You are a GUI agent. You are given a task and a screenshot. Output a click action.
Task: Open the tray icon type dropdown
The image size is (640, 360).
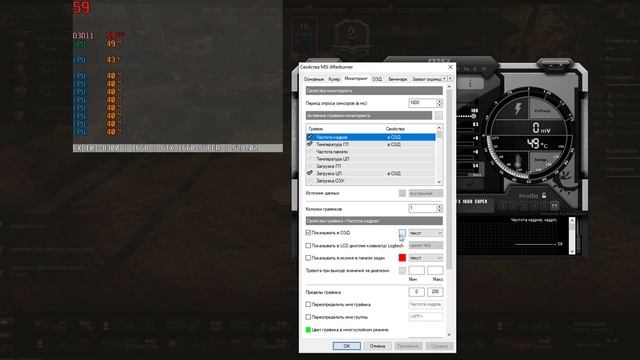click(x=426, y=258)
